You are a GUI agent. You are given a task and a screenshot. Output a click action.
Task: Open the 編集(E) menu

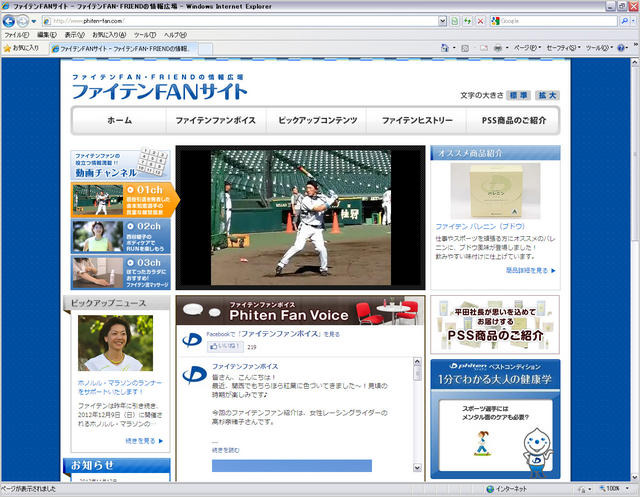[47, 35]
